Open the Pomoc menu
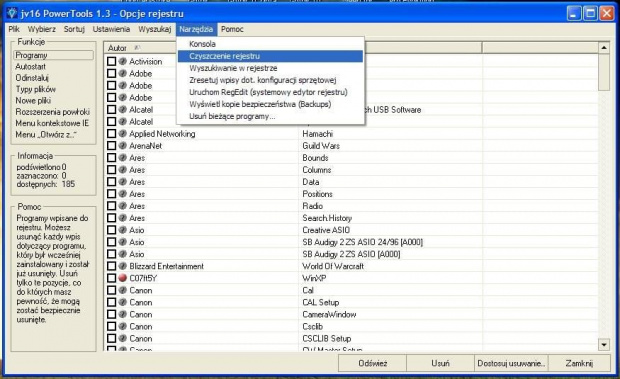This screenshot has height=379, width=620. (x=232, y=29)
